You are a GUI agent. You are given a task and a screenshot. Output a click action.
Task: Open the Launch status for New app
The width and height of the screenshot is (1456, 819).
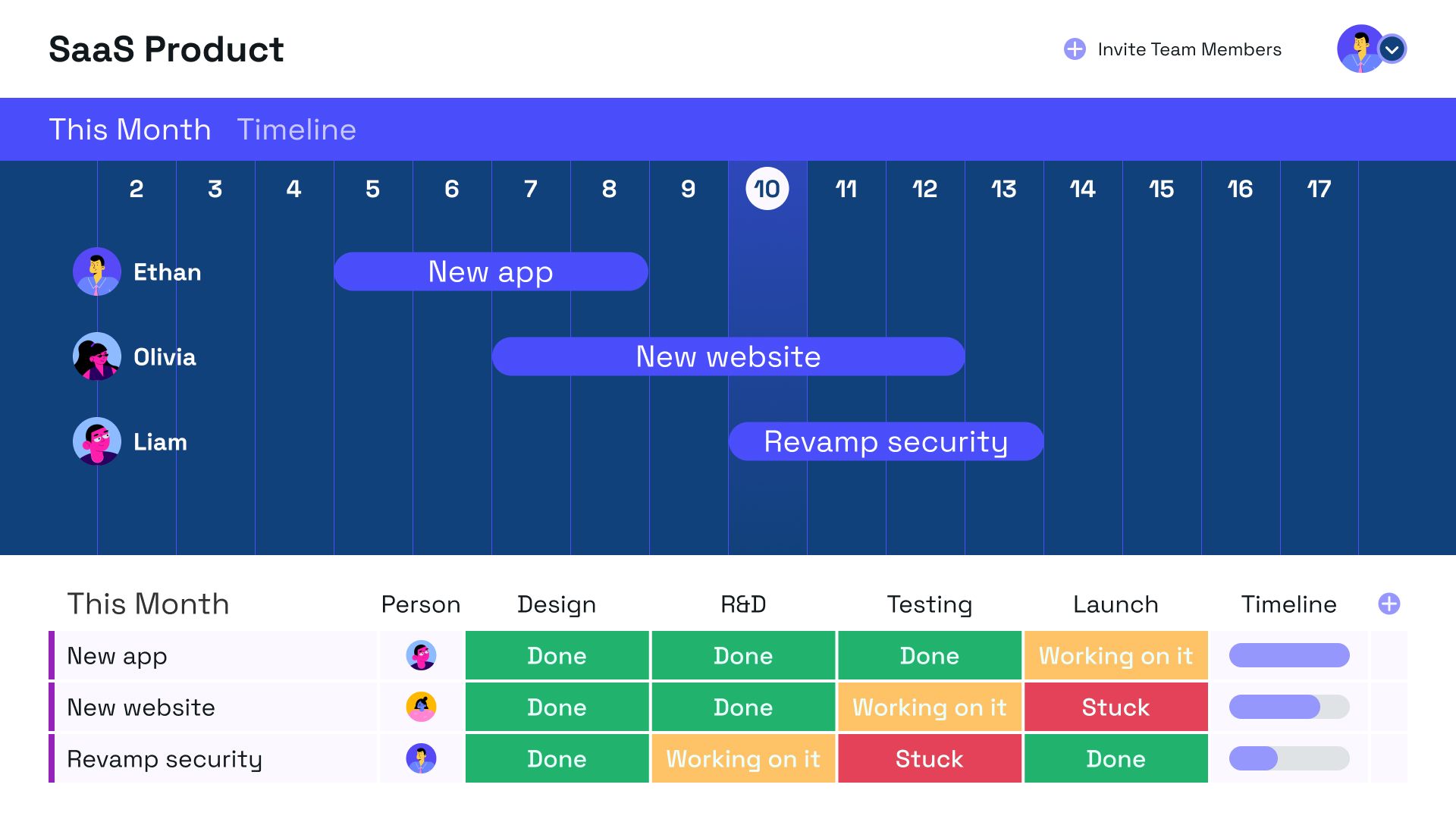tap(1116, 655)
